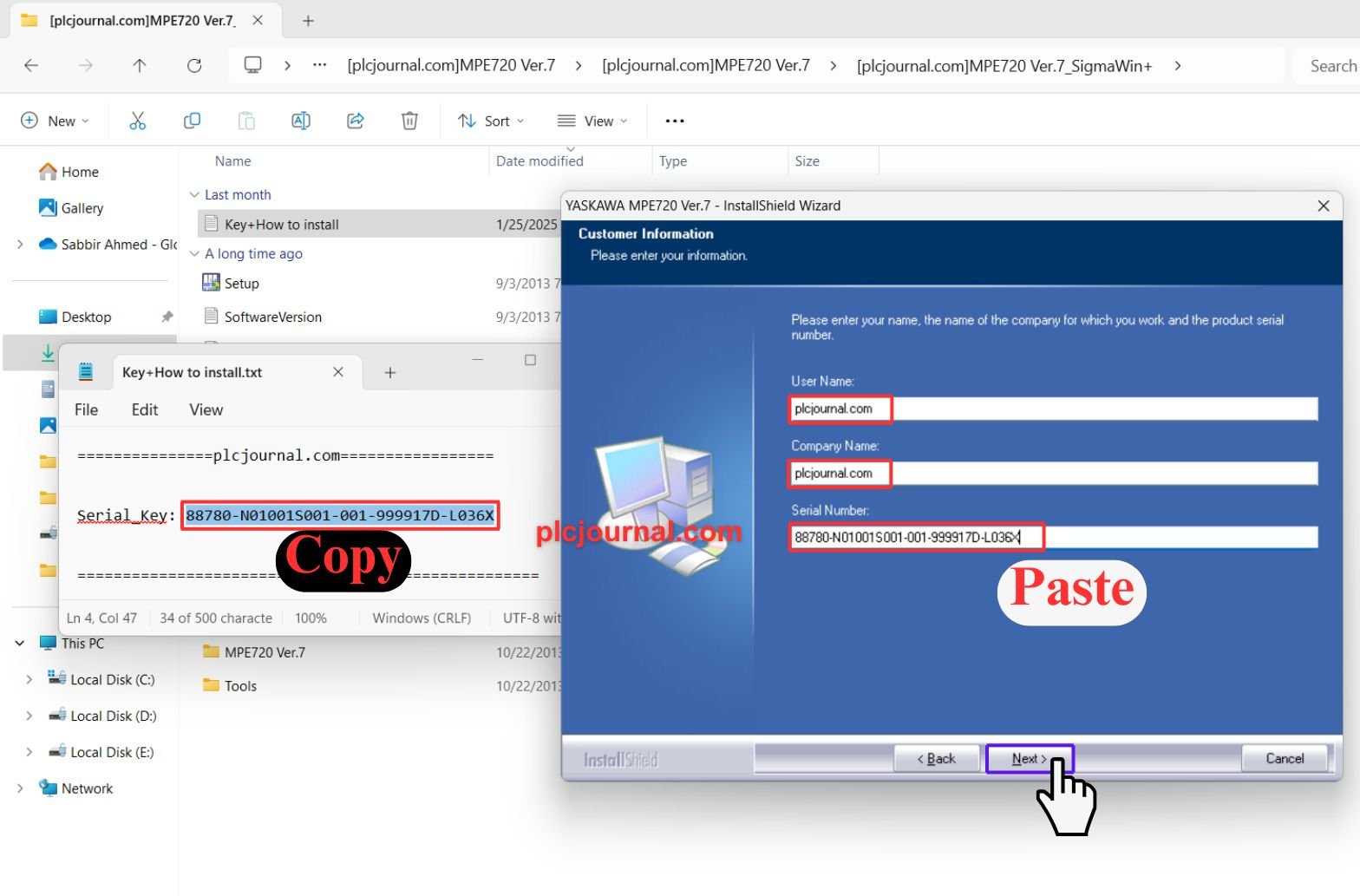Sort by the Size column header
This screenshot has width=1360, height=896.
(807, 161)
